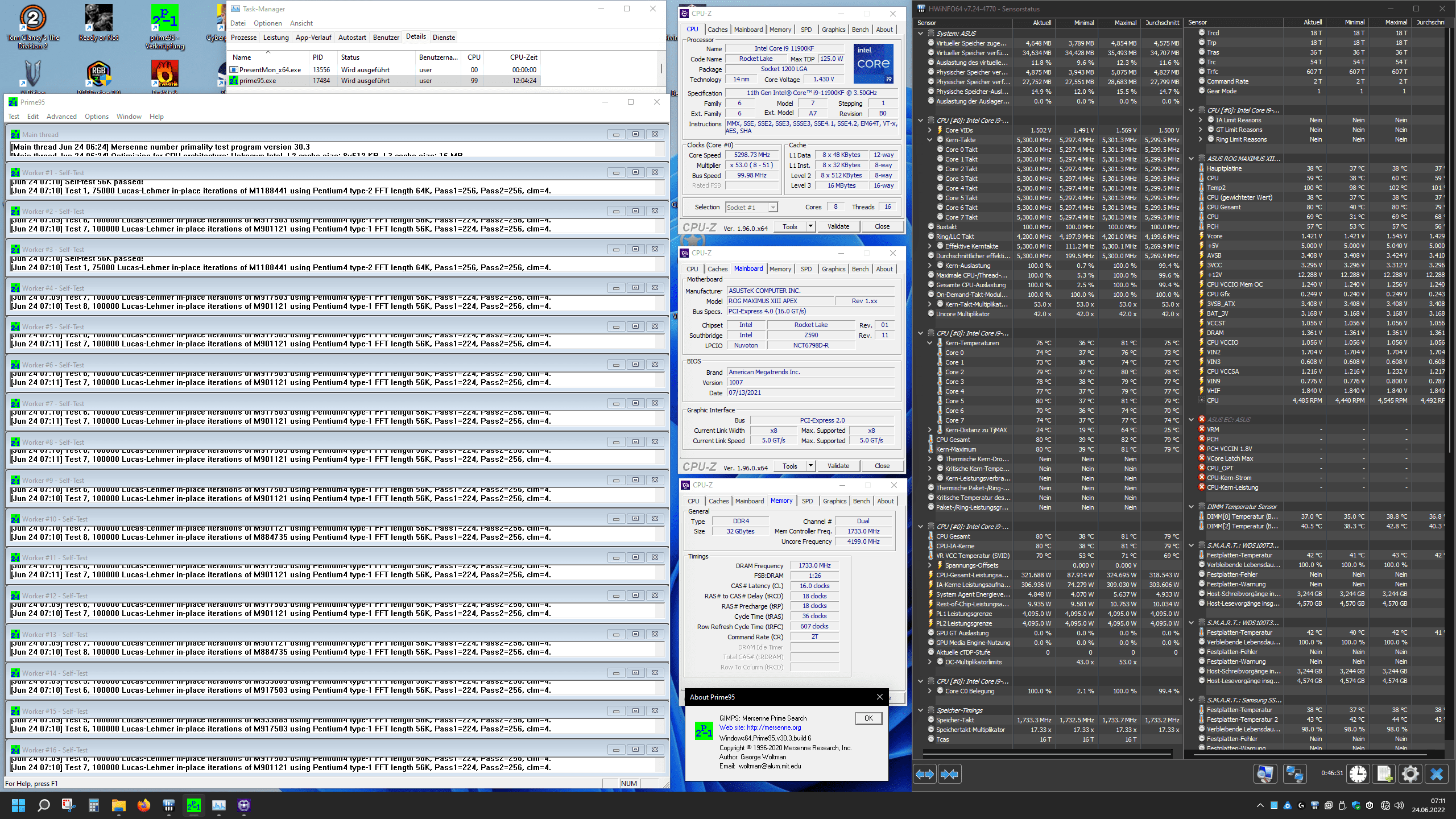This screenshot has width=1456, height=819.
Task: Click HWiNFO summary monitor-magnifier icon
Action: [x=1265, y=774]
